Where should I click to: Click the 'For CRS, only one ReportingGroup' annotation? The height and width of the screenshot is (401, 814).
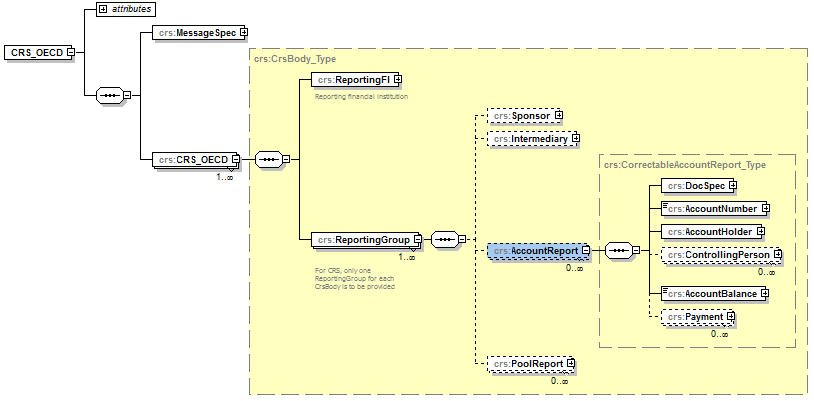pyautogui.click(x=355, y=278)
